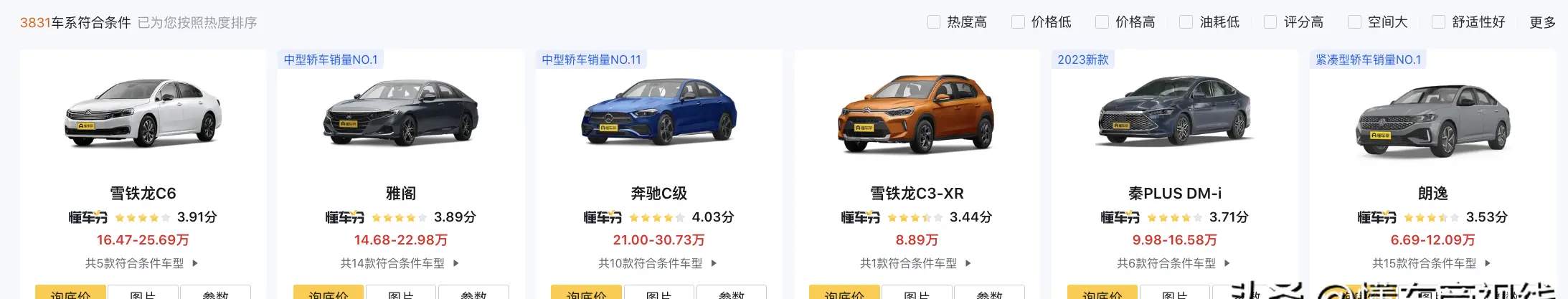Expand 共5款符合条件车型 under 雪铁龙C6
The height and width of the screenshot is (299, 1568).
coord(142,264)
